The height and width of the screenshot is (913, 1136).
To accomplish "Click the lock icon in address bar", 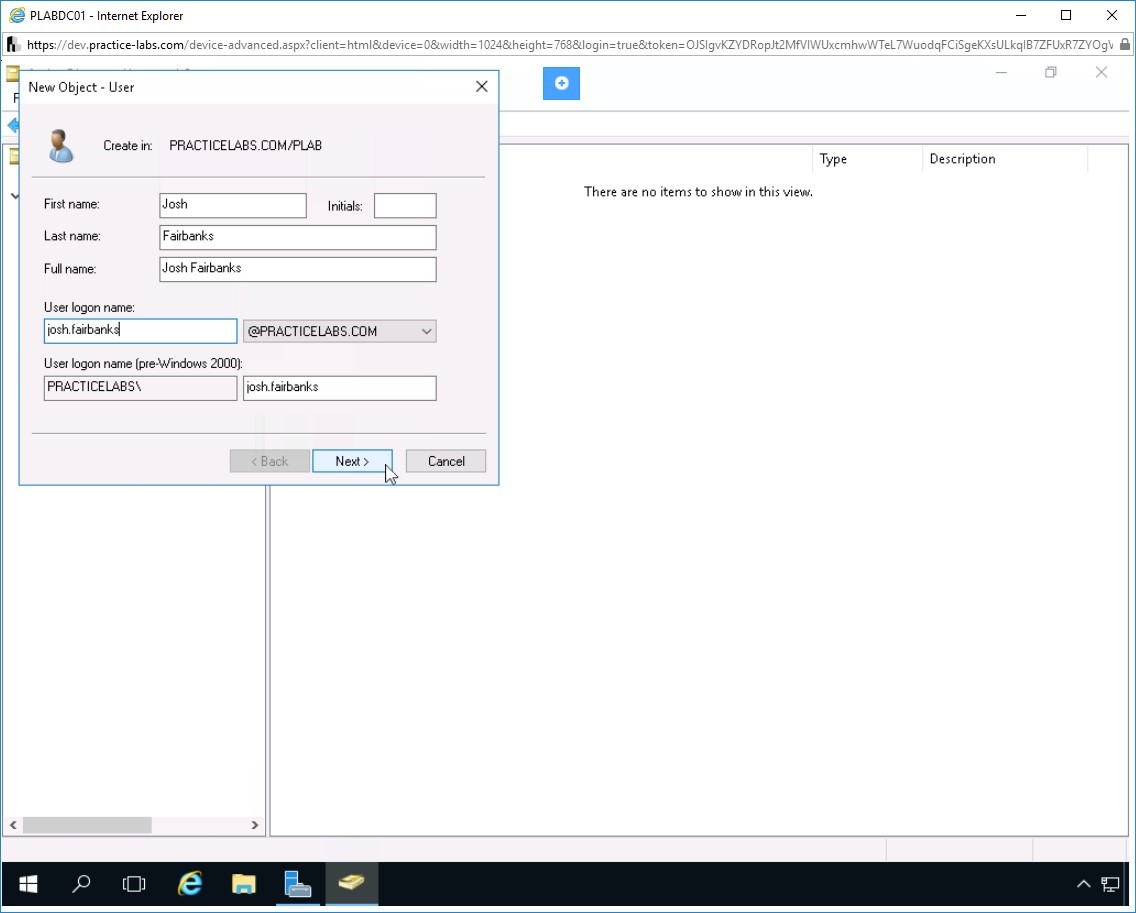I will (x=1124, y=45).
